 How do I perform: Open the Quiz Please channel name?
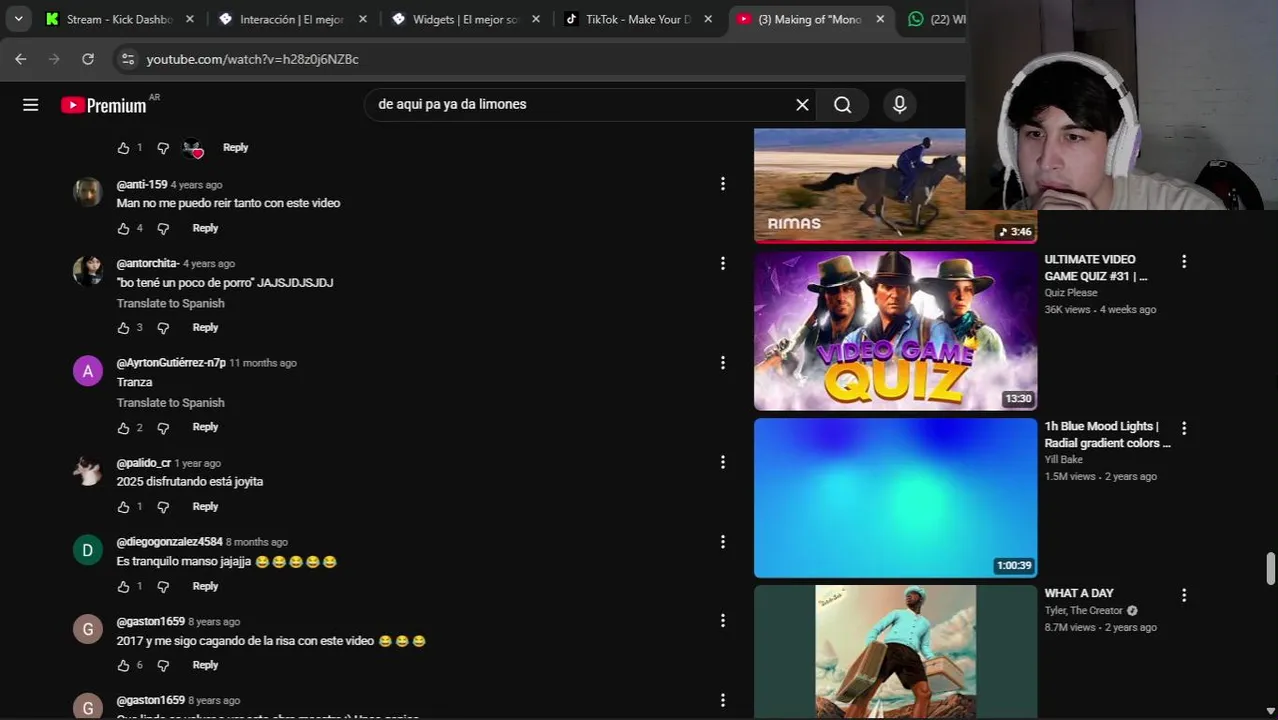pos(1071,293)
